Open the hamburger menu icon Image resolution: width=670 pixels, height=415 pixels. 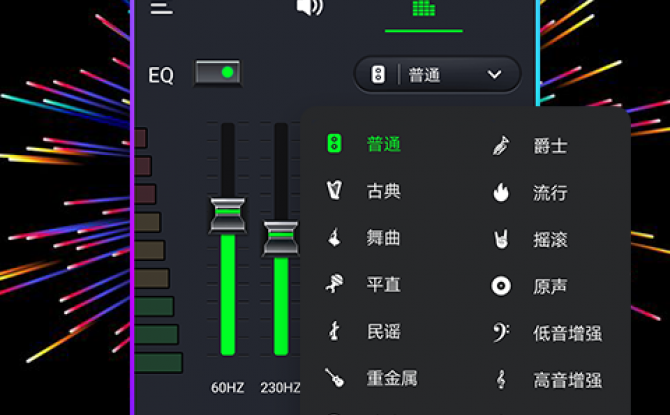point(162,8)
